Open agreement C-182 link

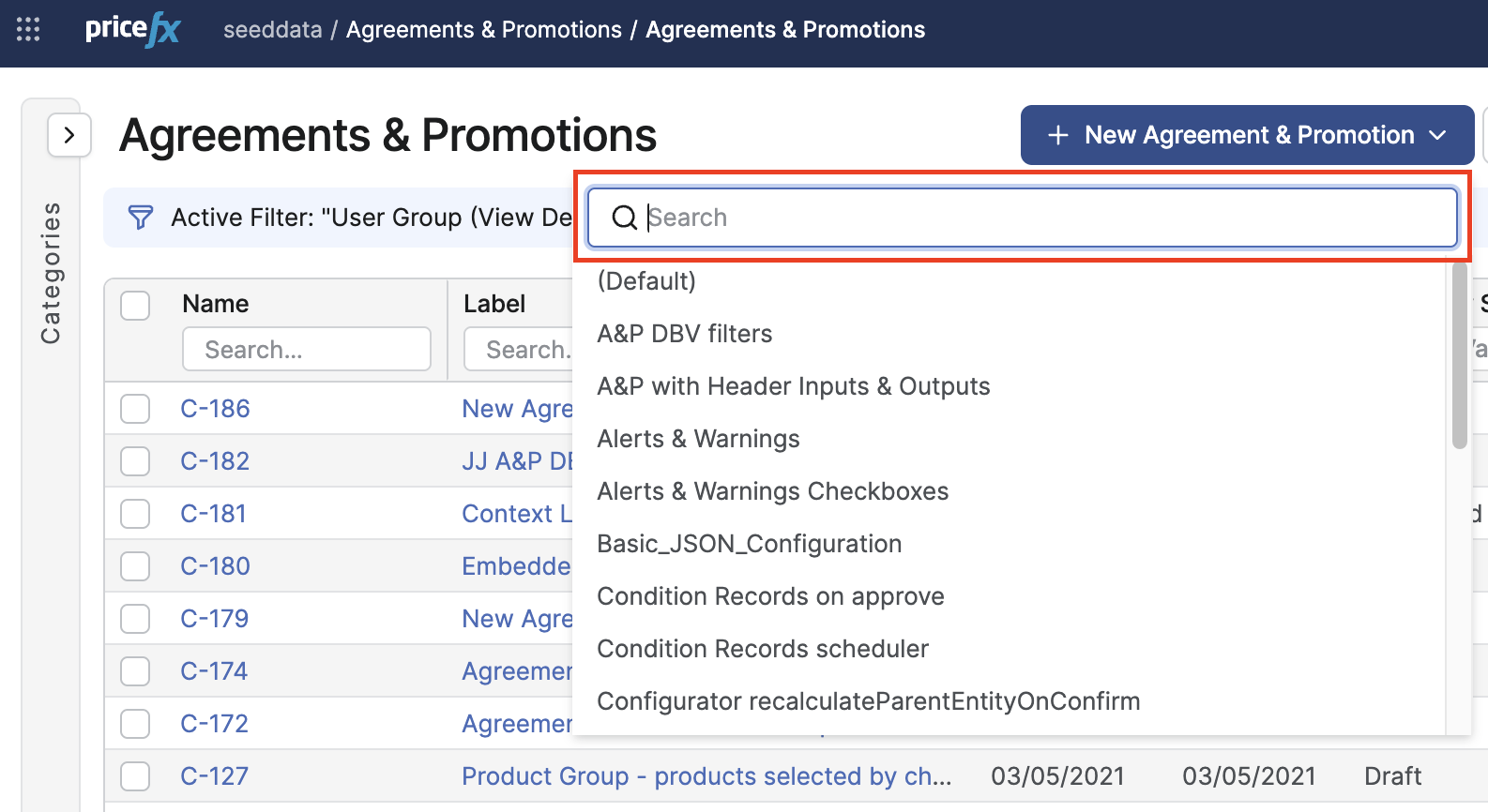coord(215,461)
